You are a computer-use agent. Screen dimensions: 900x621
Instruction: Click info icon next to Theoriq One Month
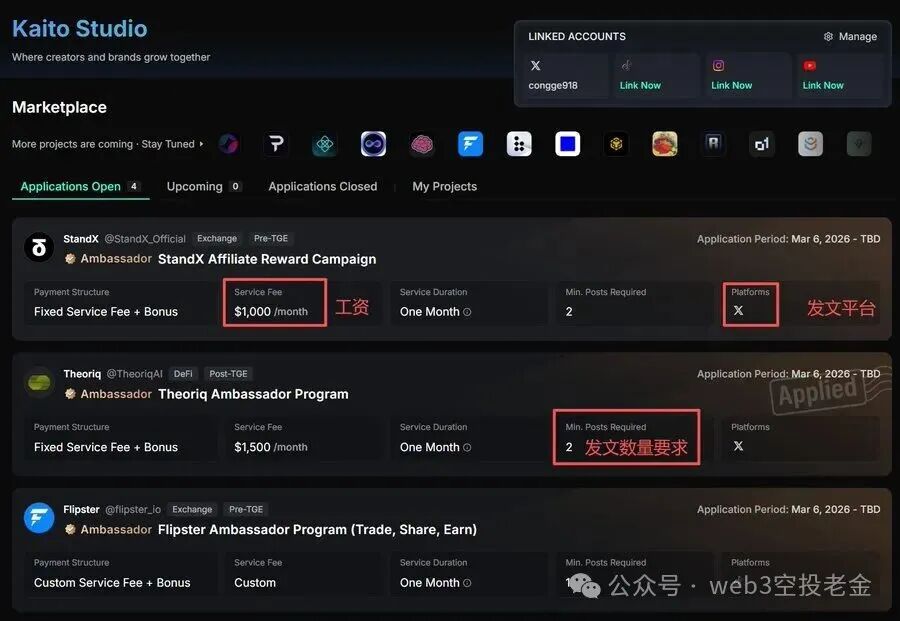point(467,448)
